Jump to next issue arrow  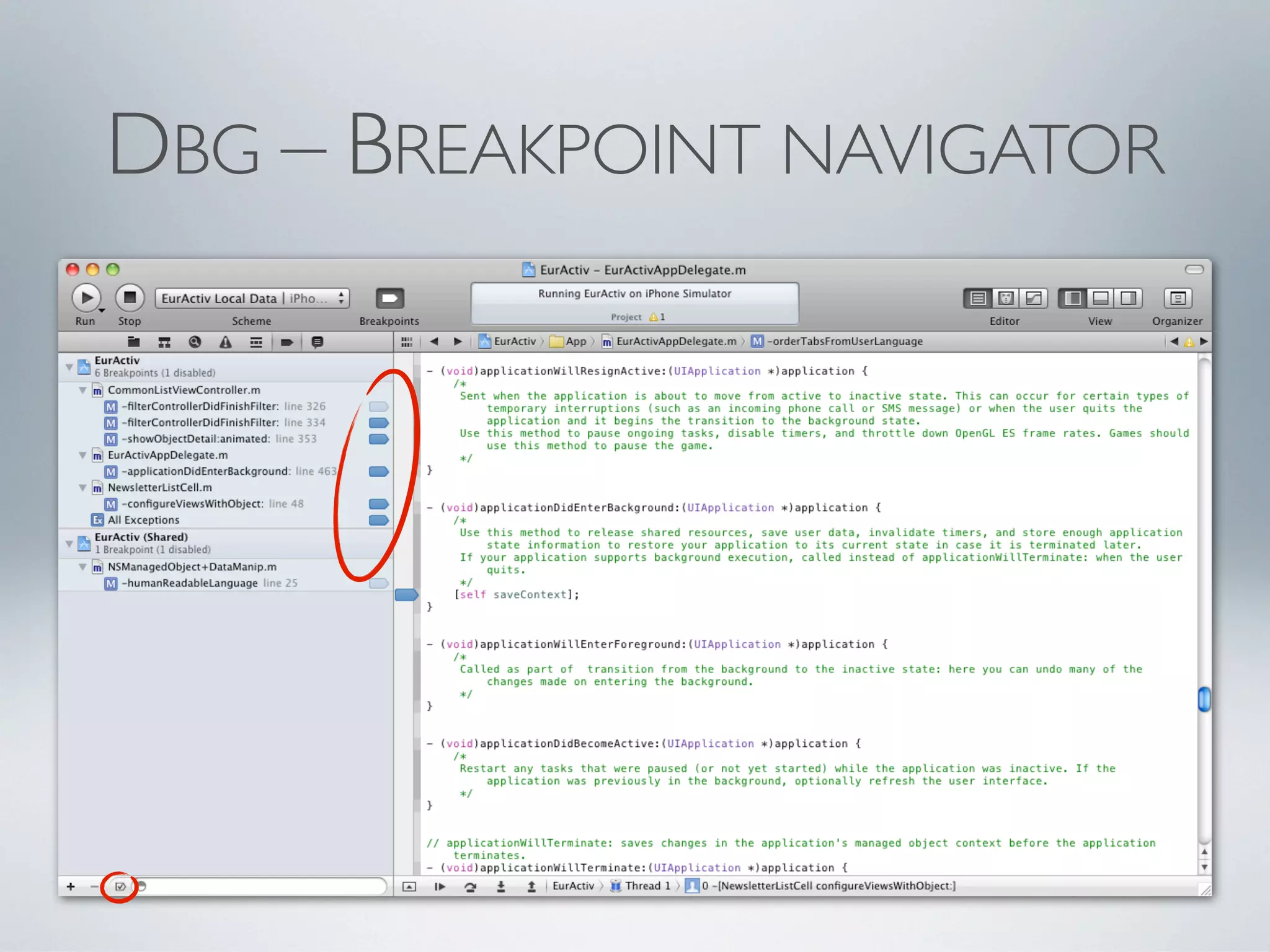click(x=1204, y=342)
